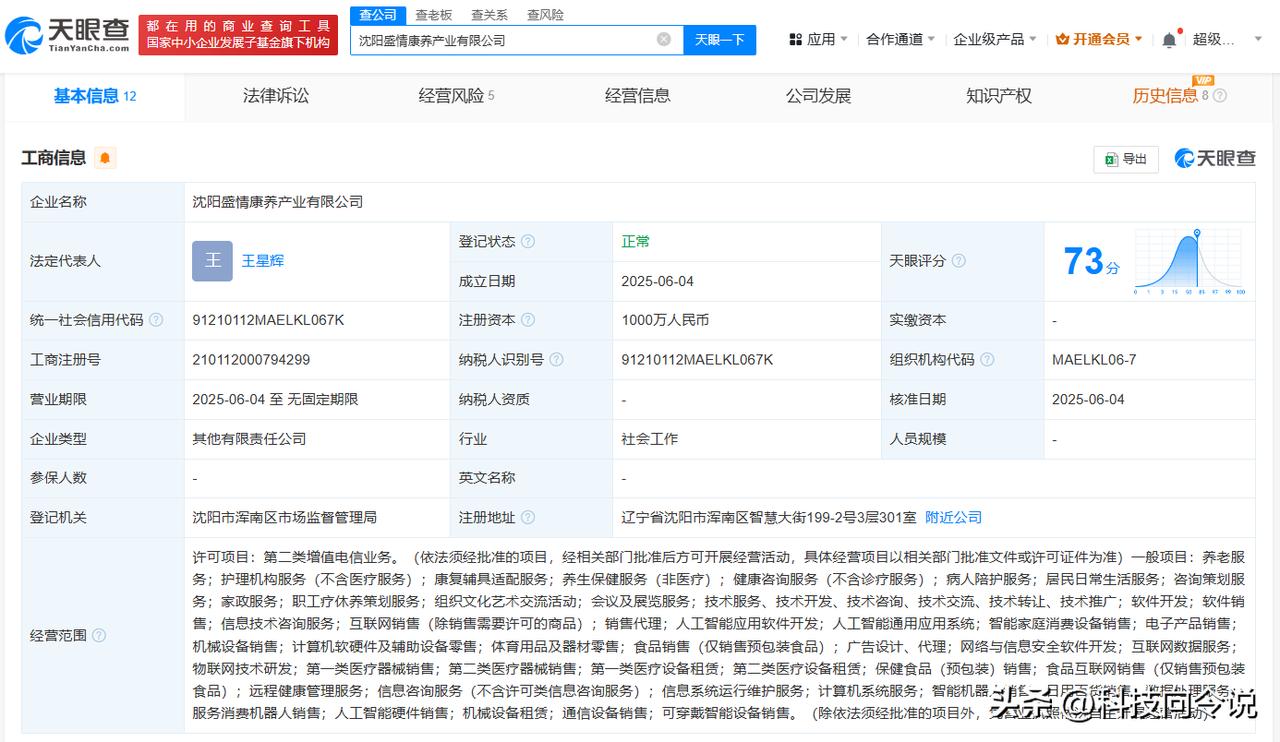
Task: Show help for 经营范围 question icon
Action: tap(99, 636)
